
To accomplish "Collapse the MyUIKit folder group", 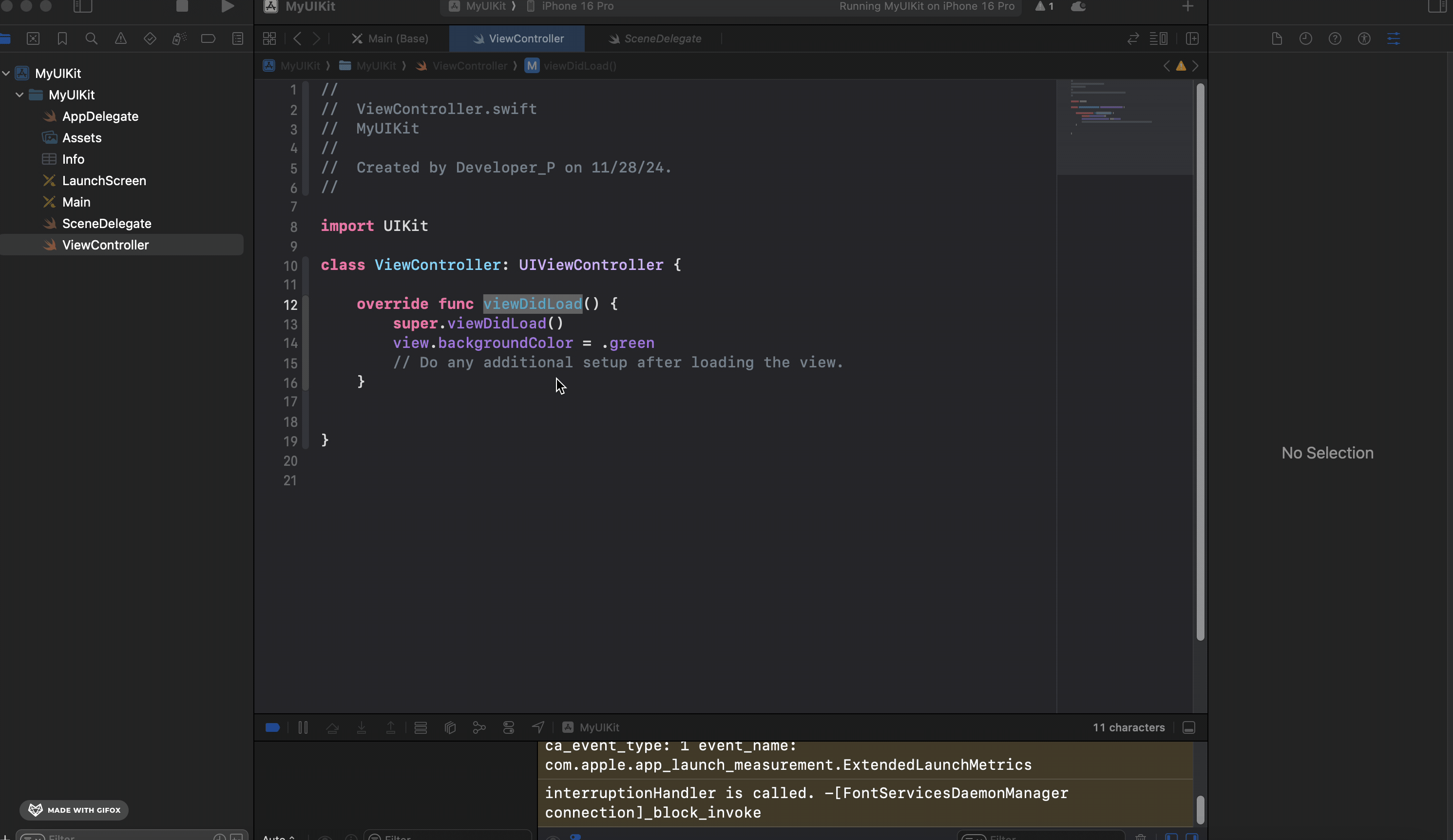I will pos(19,95).
